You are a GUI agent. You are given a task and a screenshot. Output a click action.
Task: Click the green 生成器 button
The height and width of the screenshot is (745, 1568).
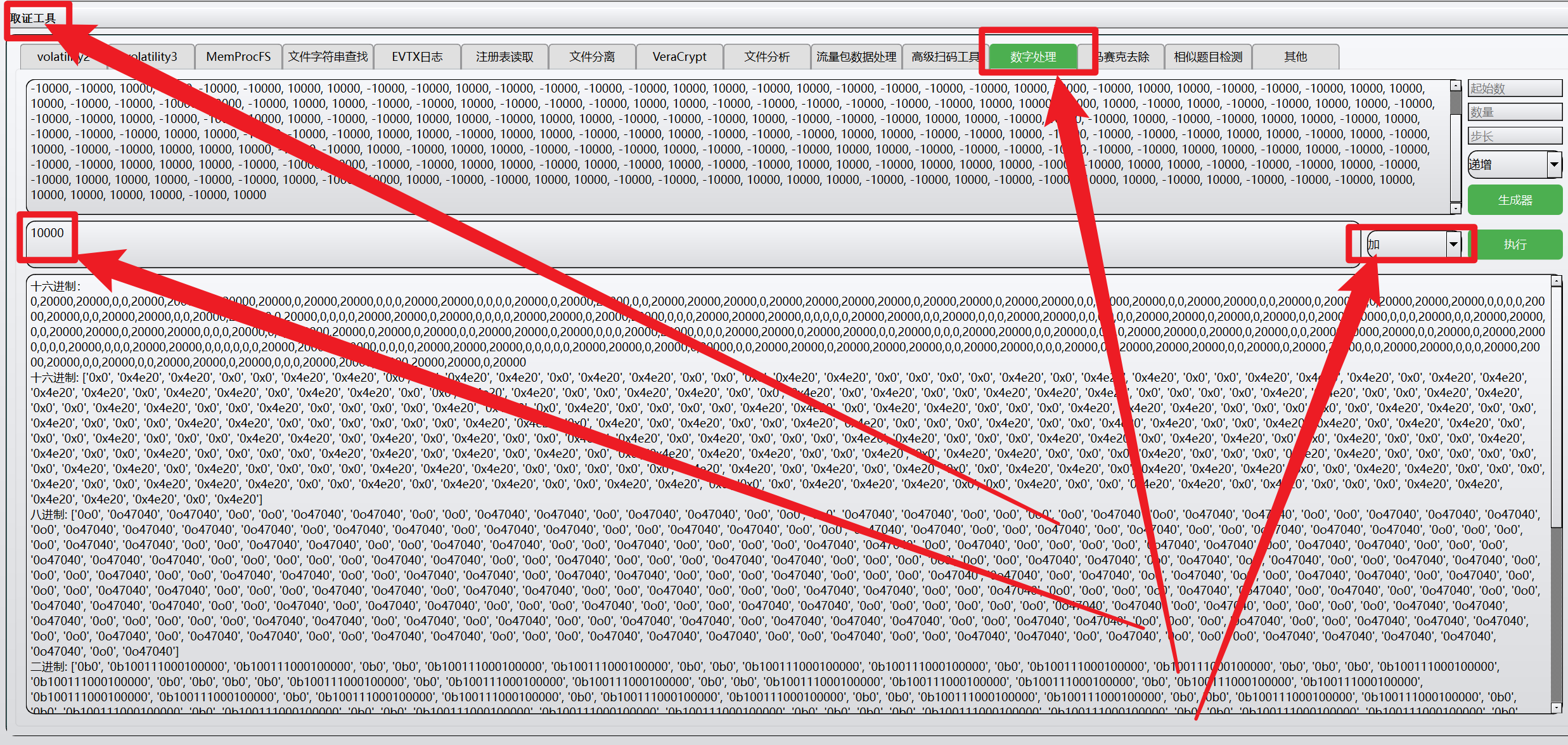tap(1515, 200)
